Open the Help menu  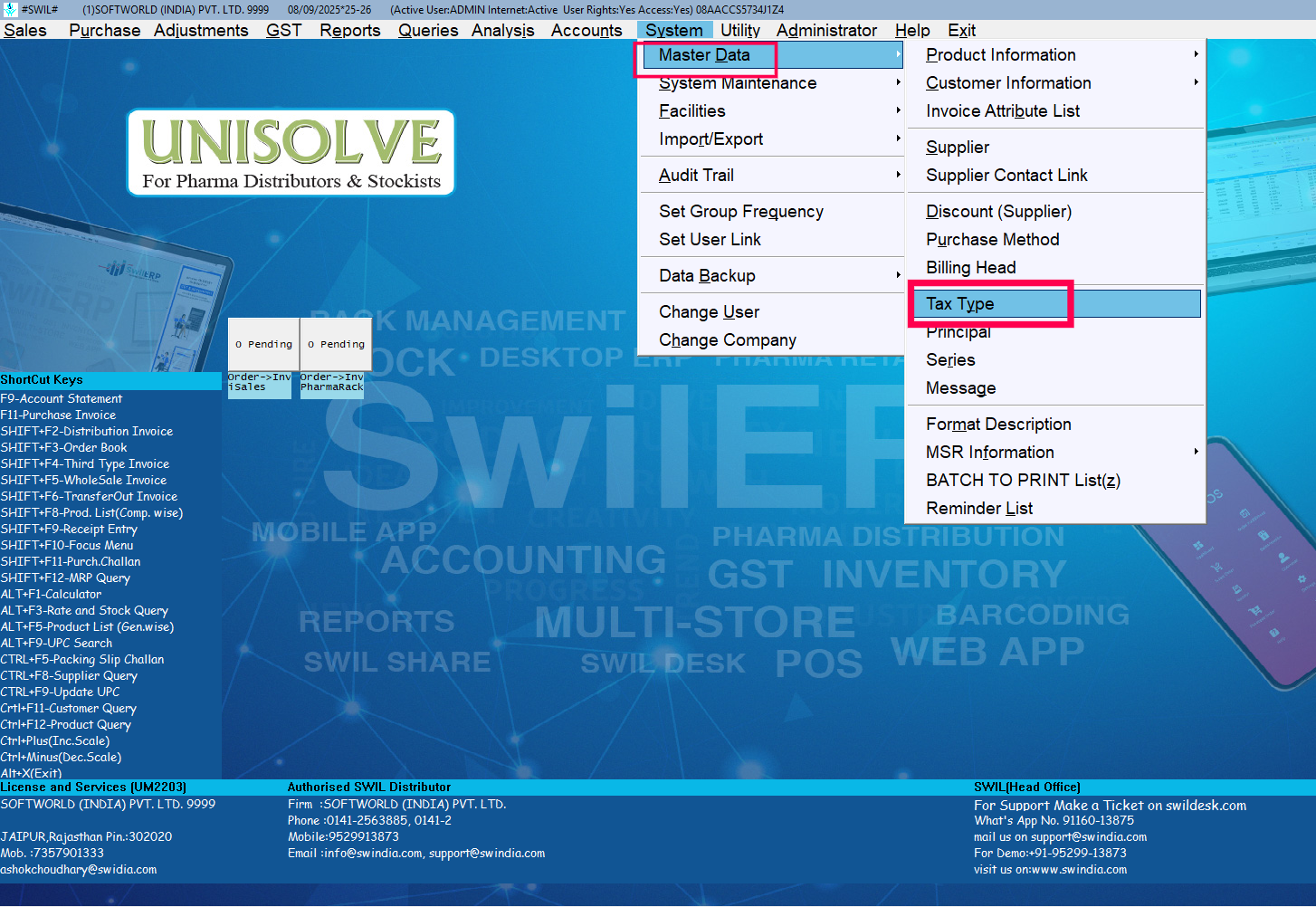912,30
